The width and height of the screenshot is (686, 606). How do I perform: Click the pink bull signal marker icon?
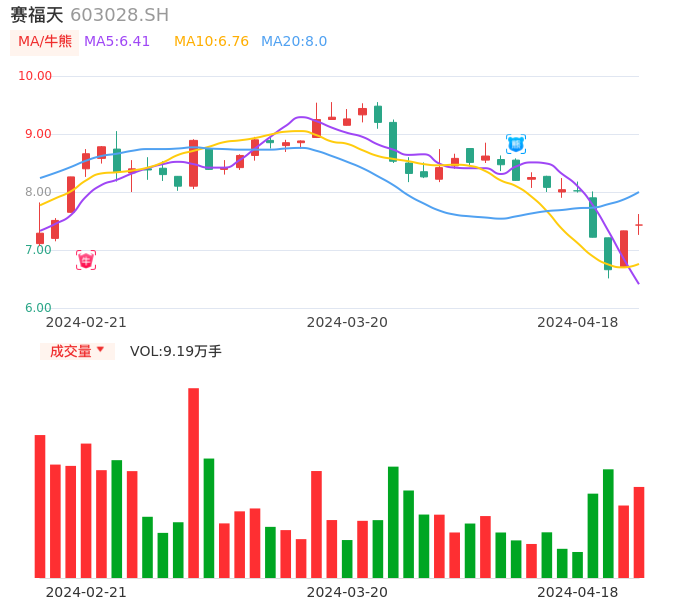[86, 260]
